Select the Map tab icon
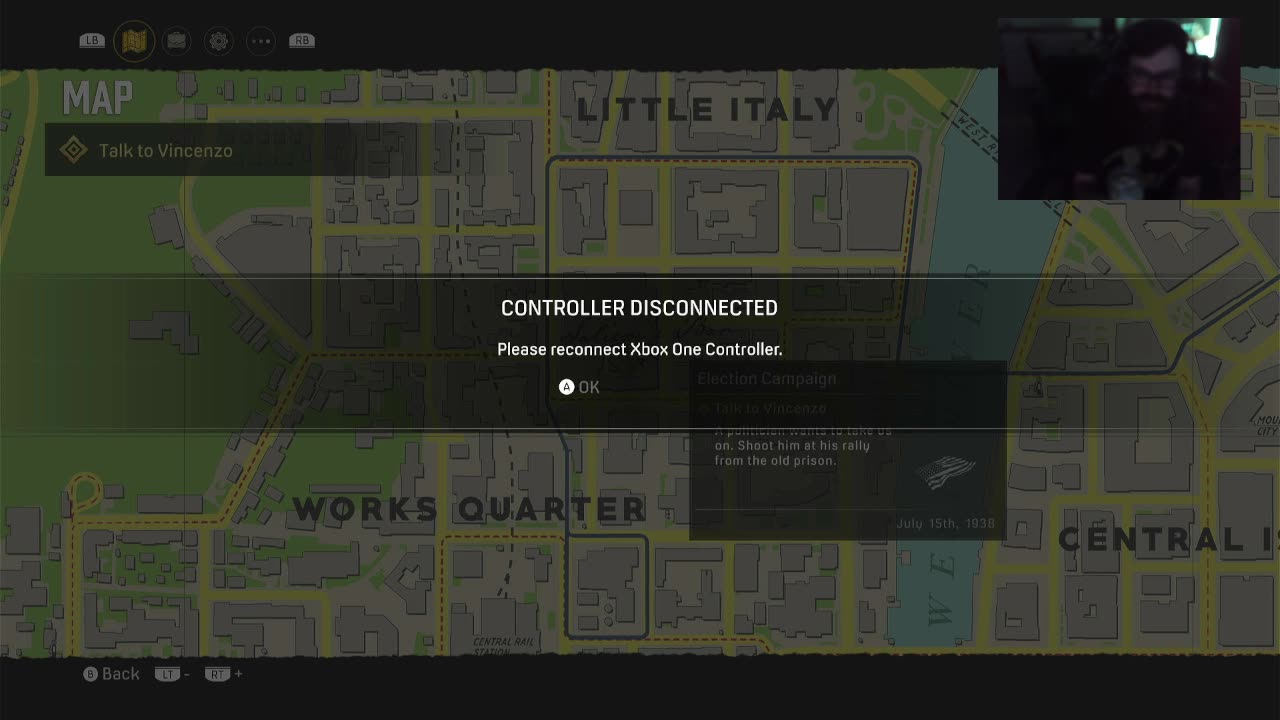Screen dimensions: 1280x720 click(133, 41)
